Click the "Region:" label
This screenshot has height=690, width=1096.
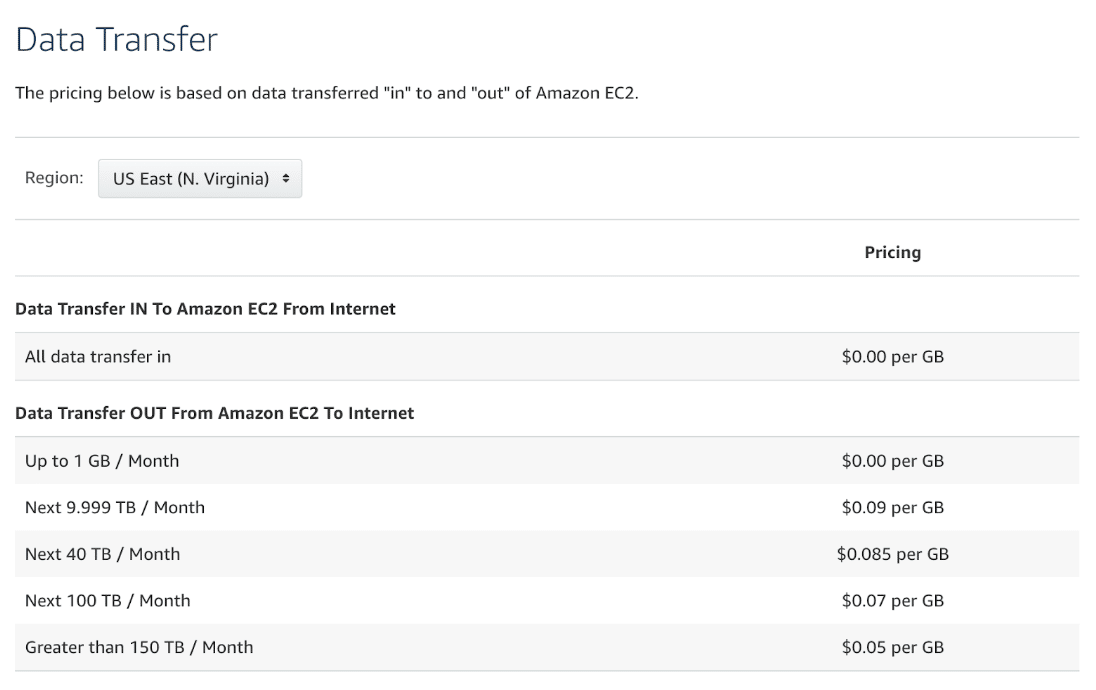click(x=54, y=178)
